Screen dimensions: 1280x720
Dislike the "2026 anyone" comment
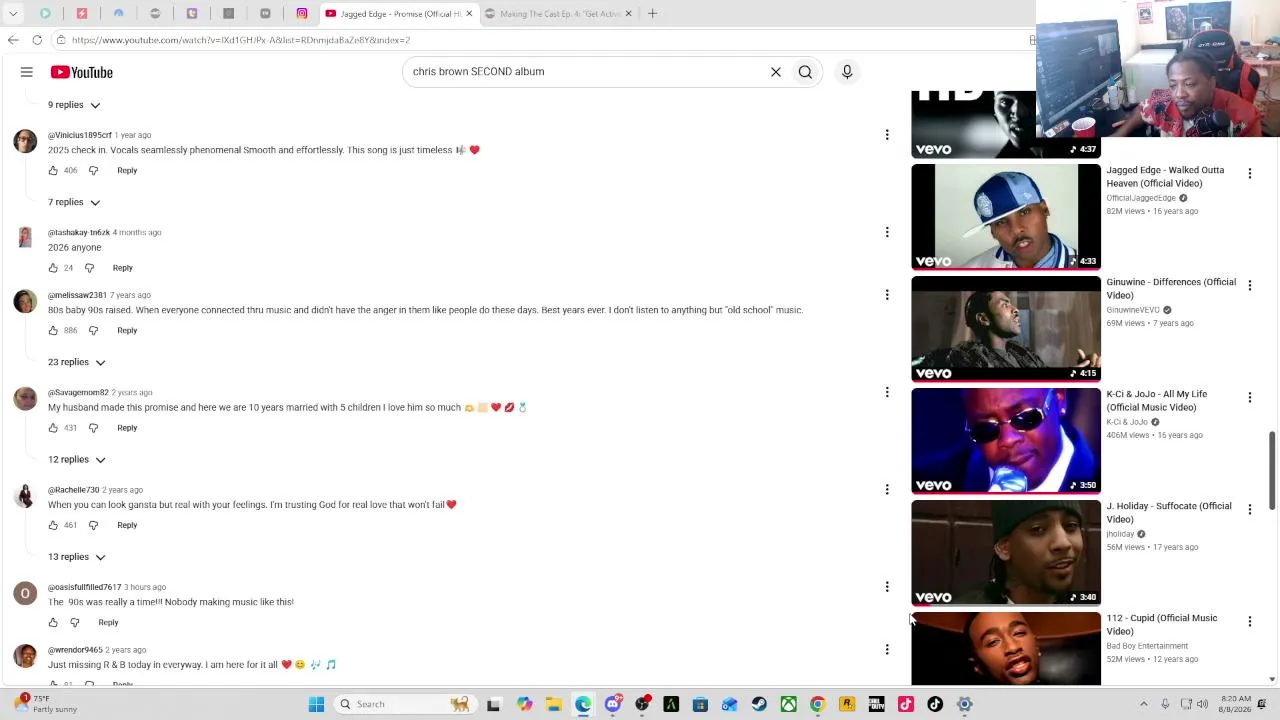point(89,268)
